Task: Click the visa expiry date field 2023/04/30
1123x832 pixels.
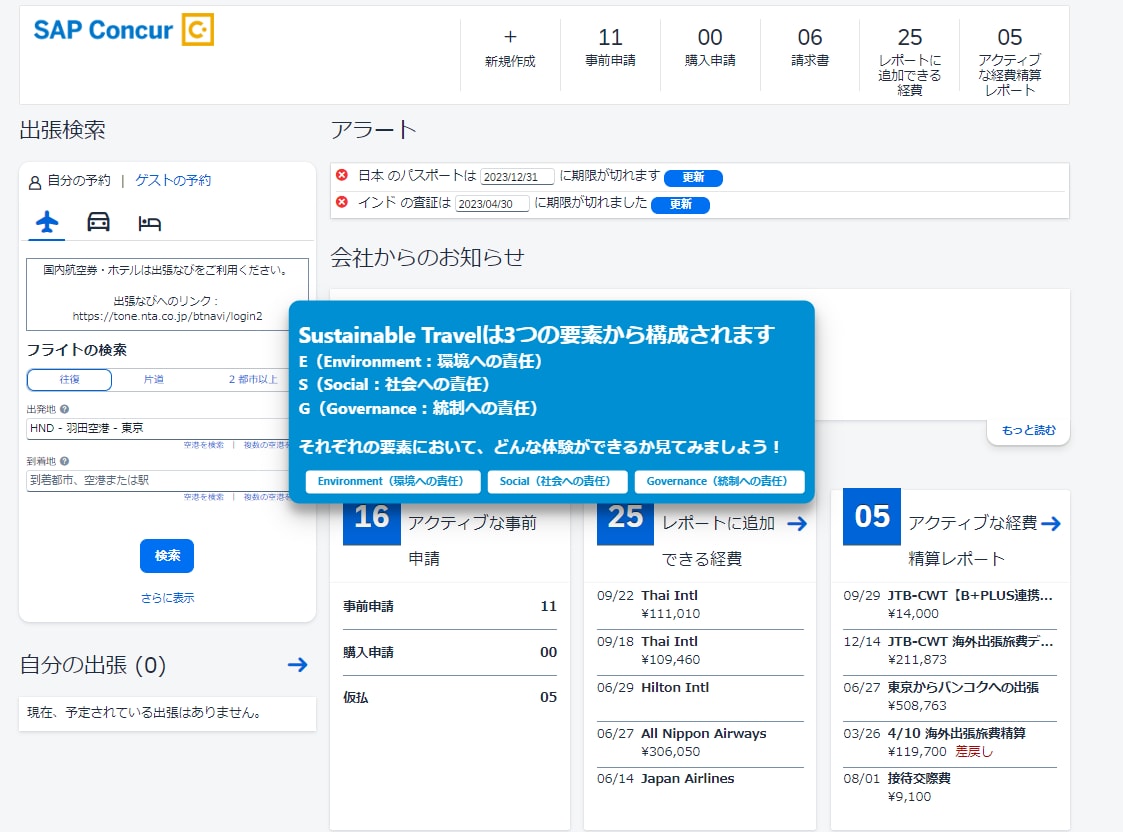Action: [493, 204]
